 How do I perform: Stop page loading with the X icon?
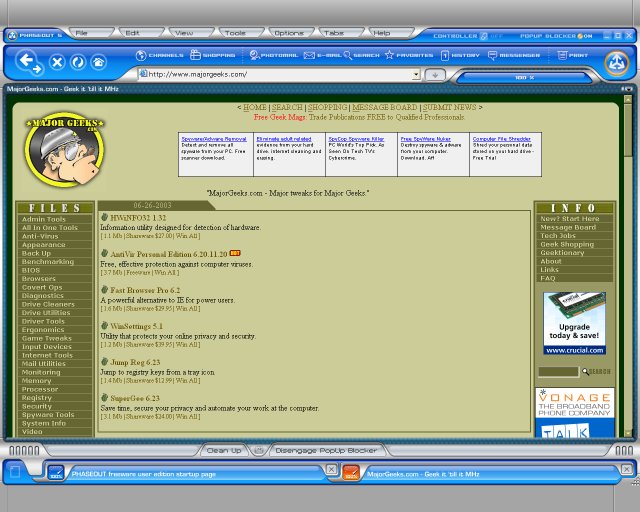pyautogui.click(x=57, y=62)
